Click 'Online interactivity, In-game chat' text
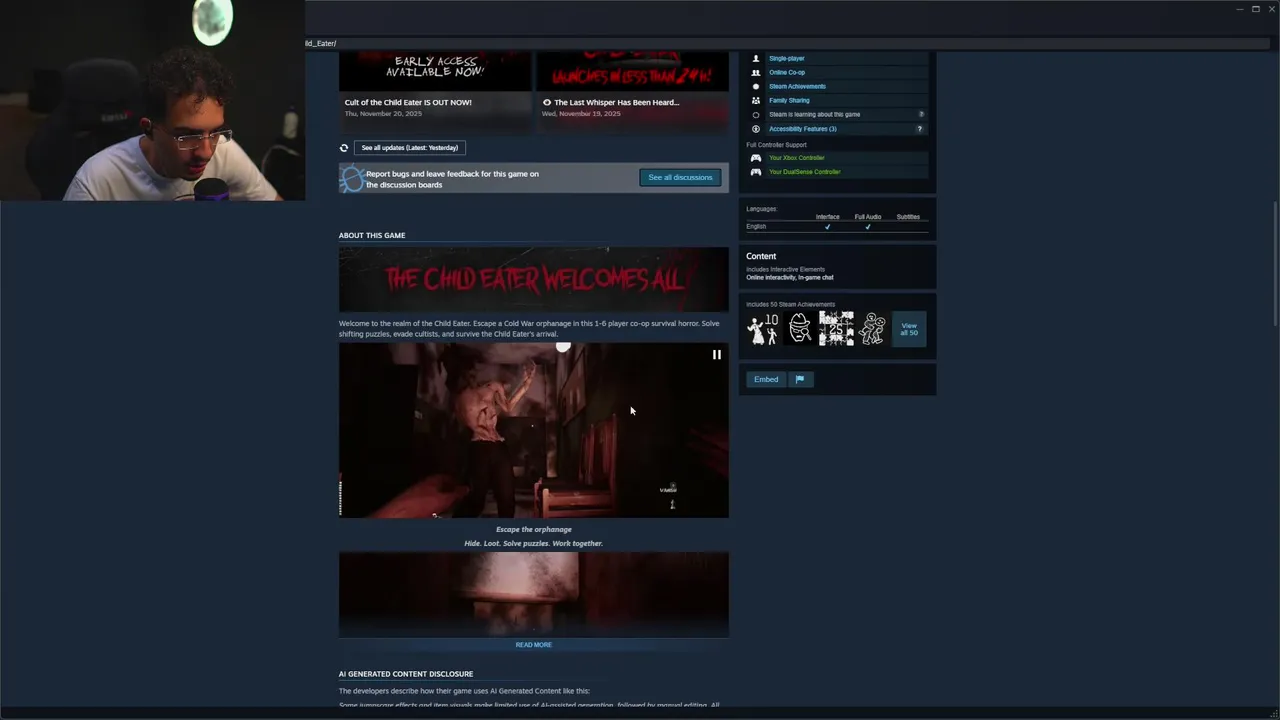Image resolution: width=1280 pixels, height=720 pixels. (x=789, y=277)
